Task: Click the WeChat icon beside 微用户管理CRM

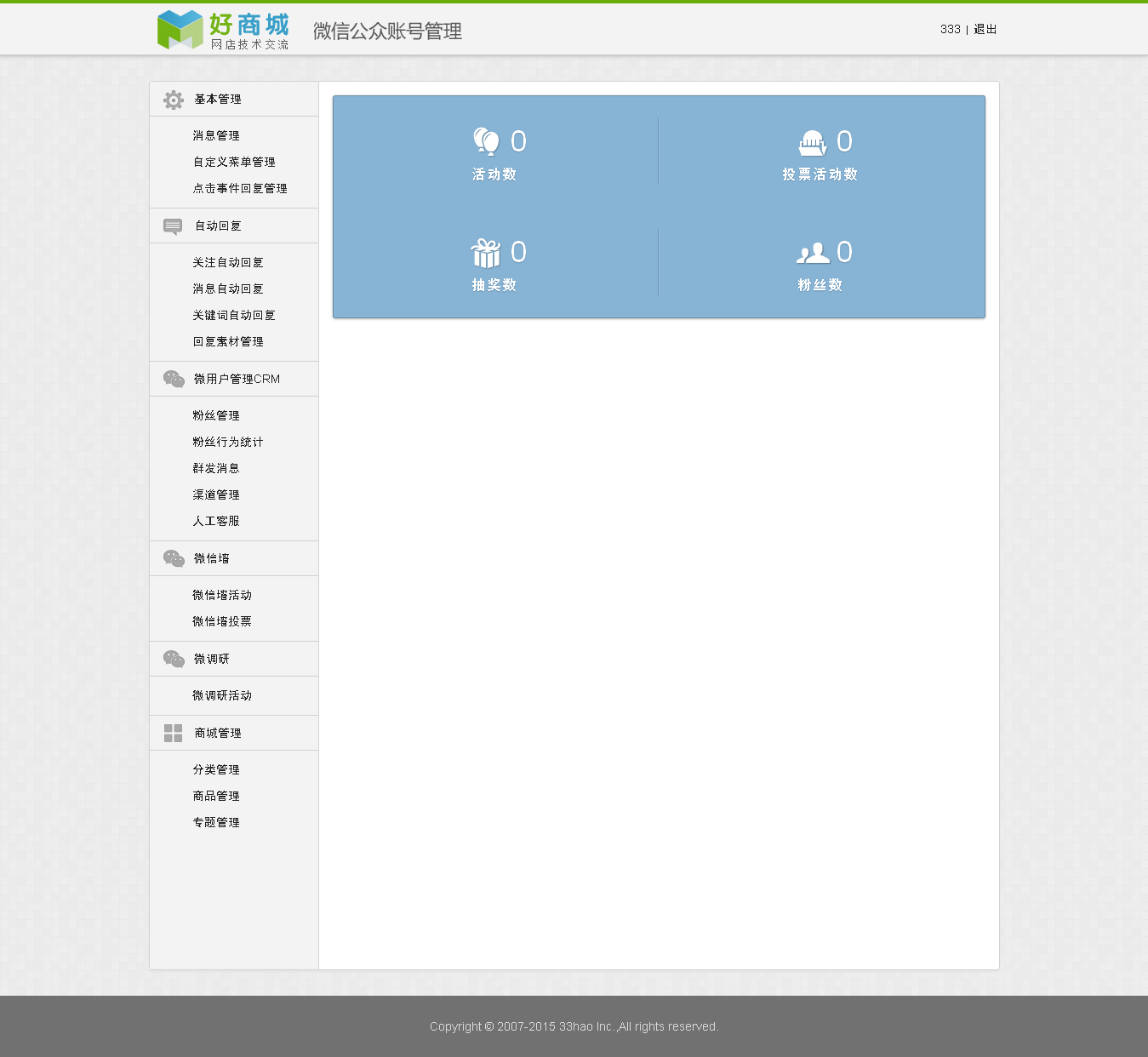Action: 174,379
